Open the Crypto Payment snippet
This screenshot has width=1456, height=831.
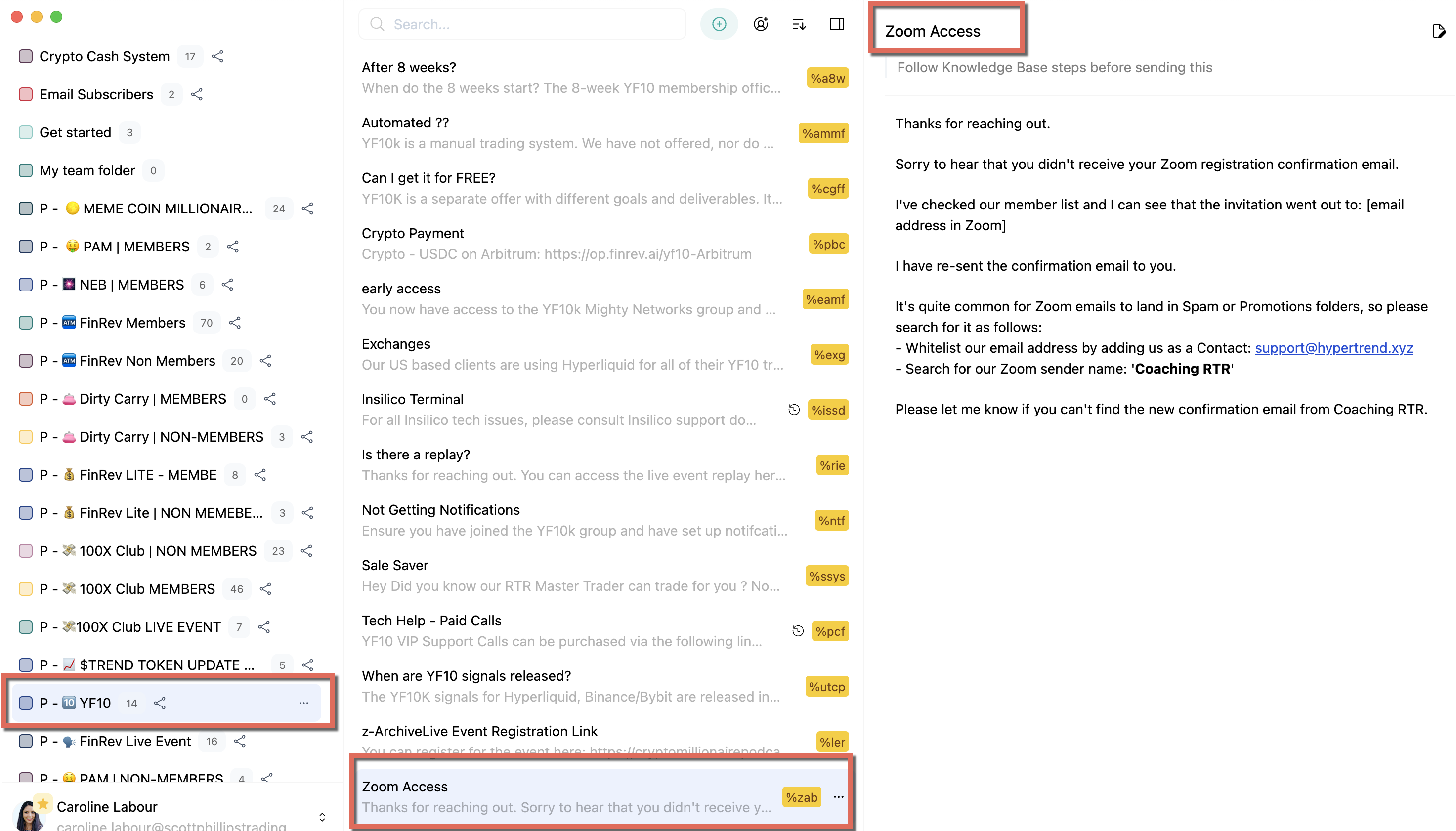(x=571, y=244)
